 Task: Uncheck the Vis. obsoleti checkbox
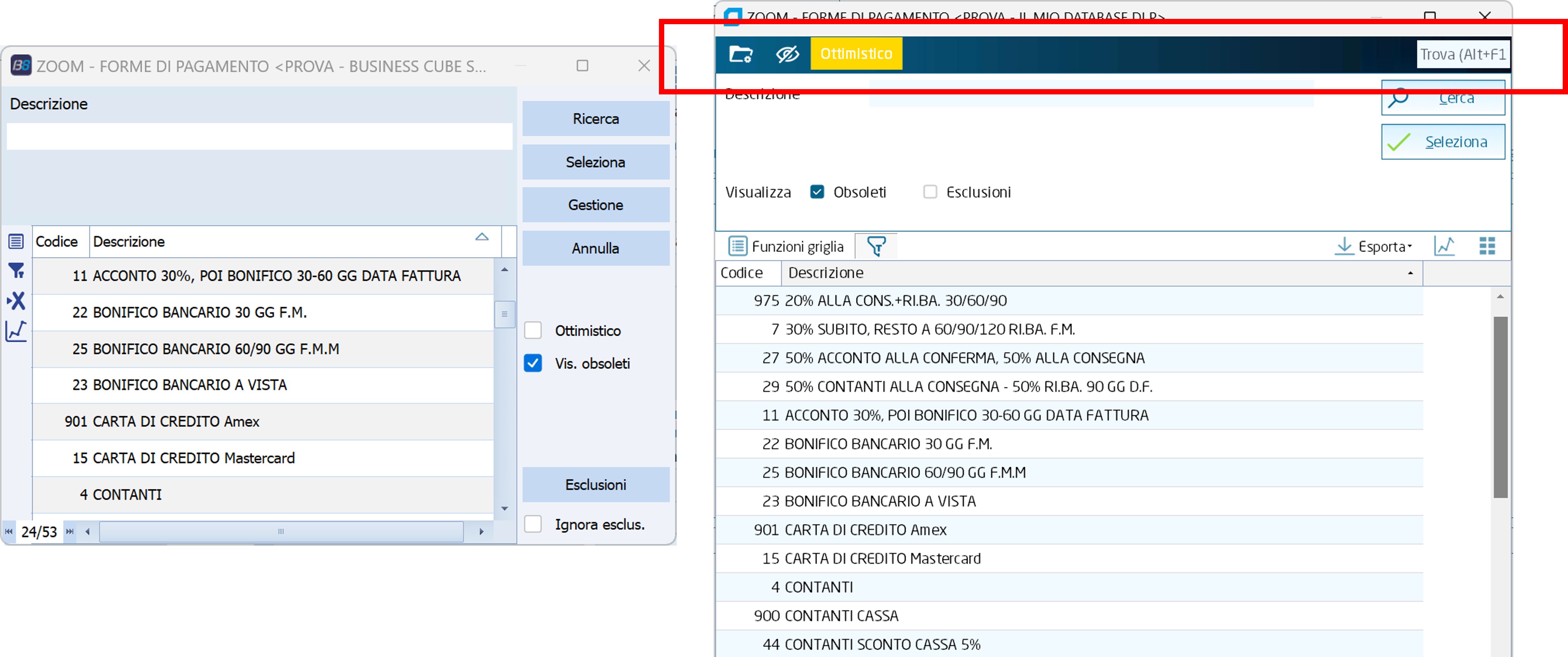533,363
